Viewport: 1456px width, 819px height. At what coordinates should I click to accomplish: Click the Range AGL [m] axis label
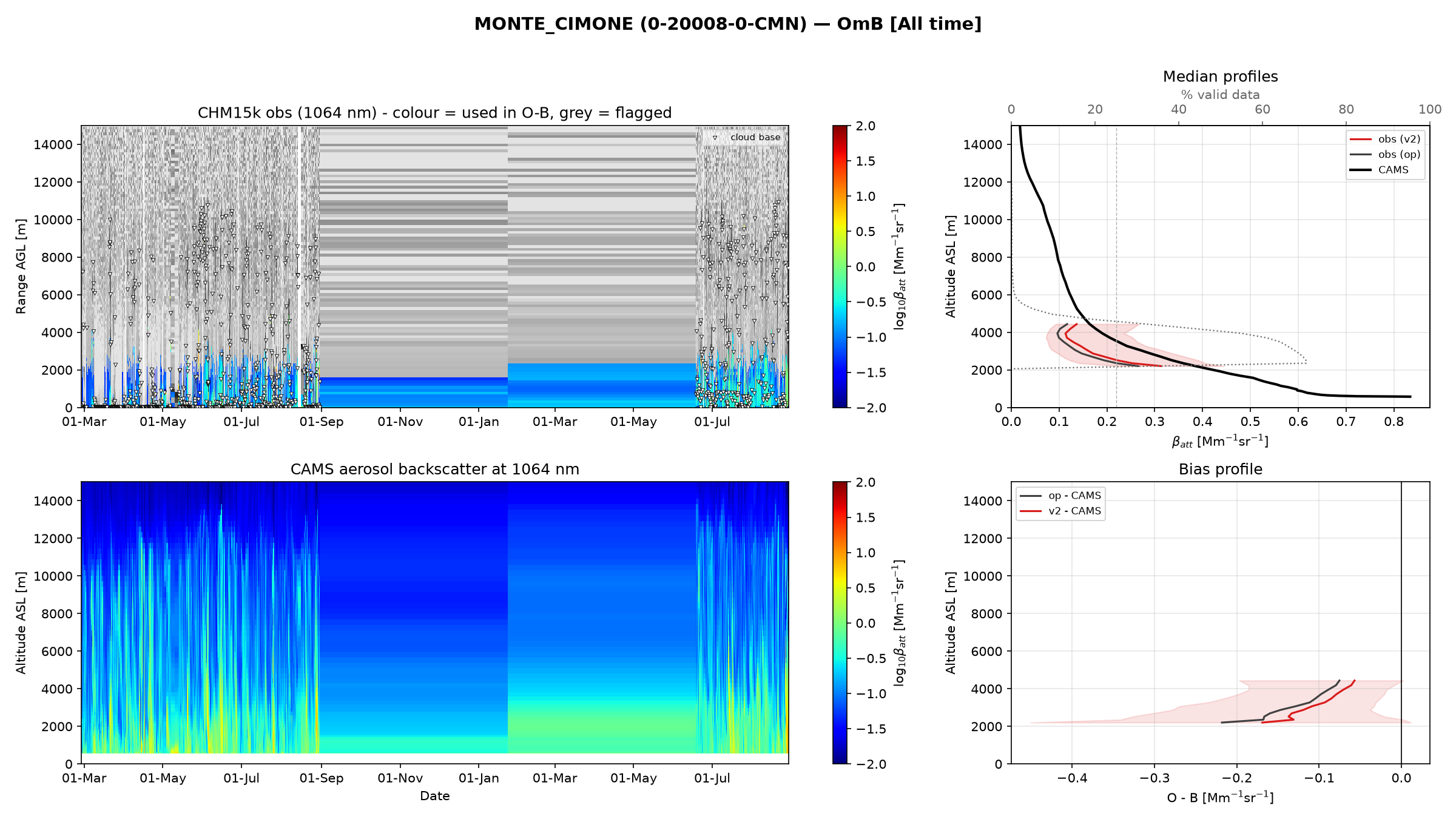tap(21, 266)
